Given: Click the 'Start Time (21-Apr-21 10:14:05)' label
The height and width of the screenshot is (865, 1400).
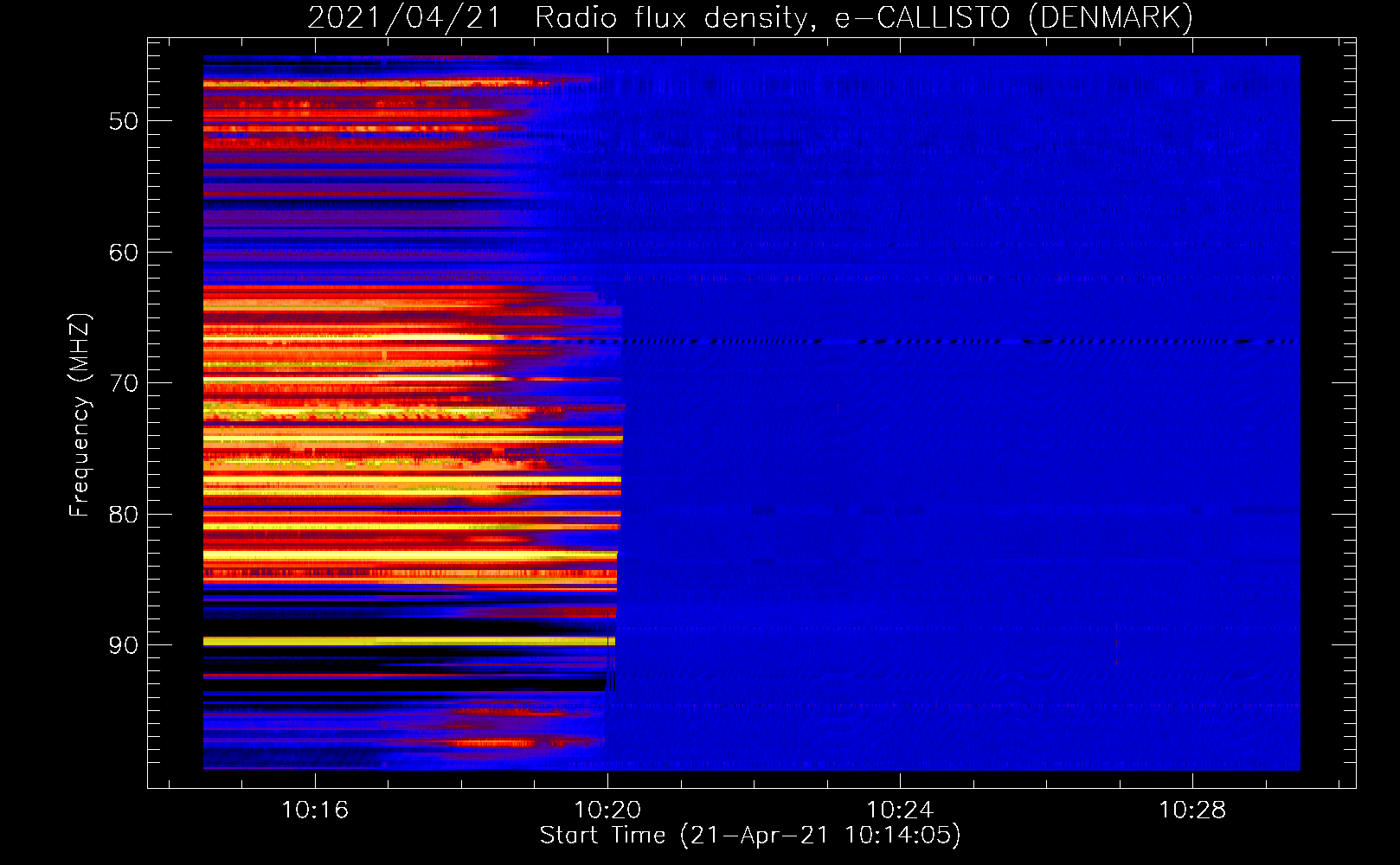Looking at the screenshot, I should 750,836.
